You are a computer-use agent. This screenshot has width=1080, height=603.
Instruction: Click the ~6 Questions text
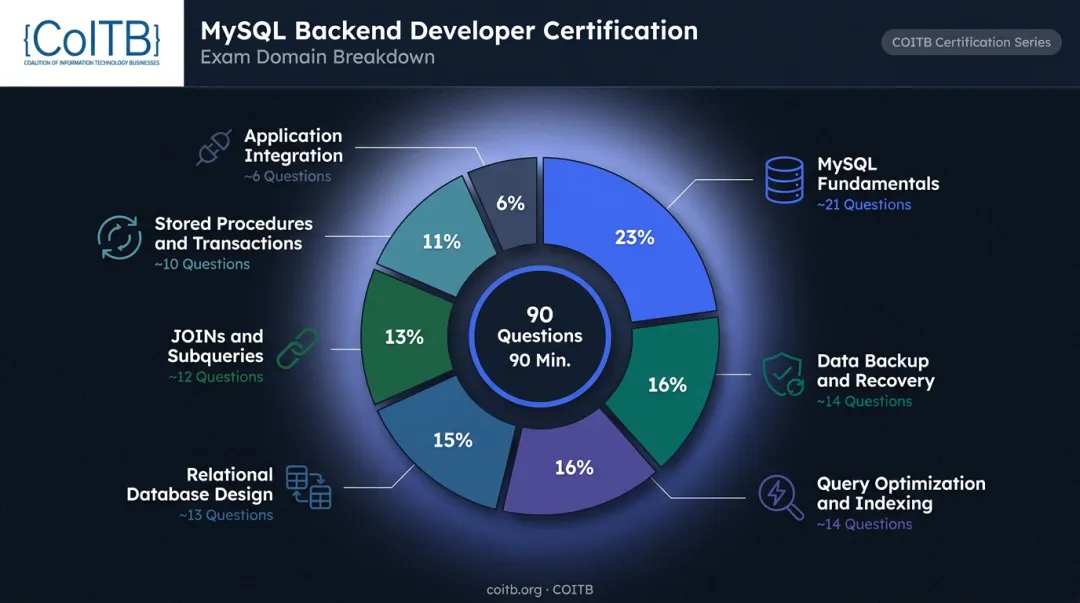click(288, 176)
